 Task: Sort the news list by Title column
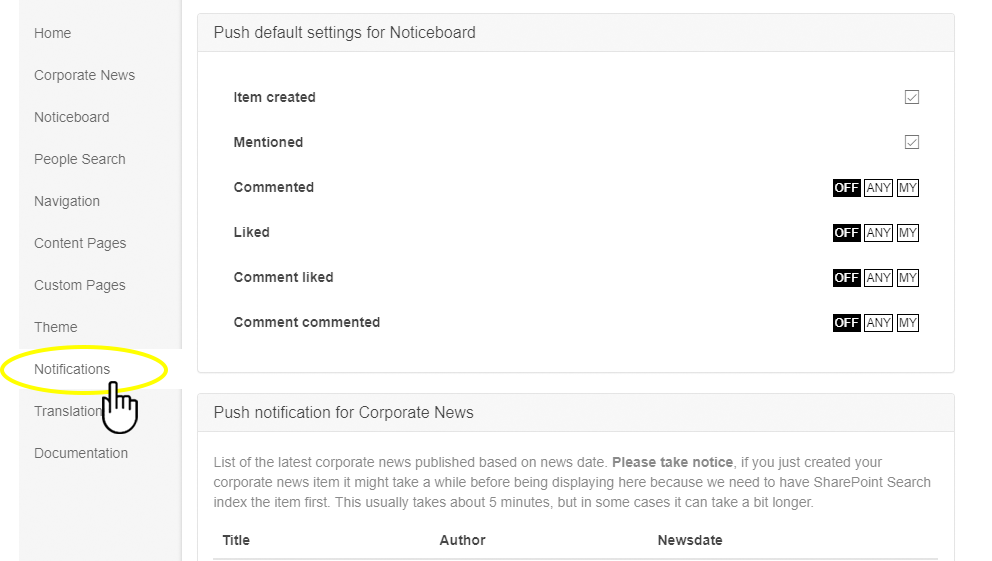(x=236, y=540)
